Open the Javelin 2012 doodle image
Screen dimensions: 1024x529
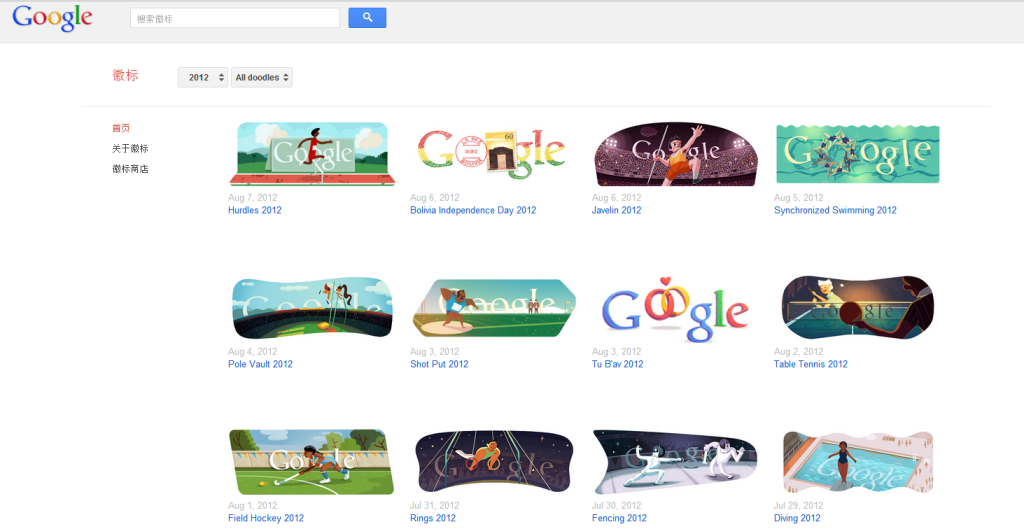(676, 154)
